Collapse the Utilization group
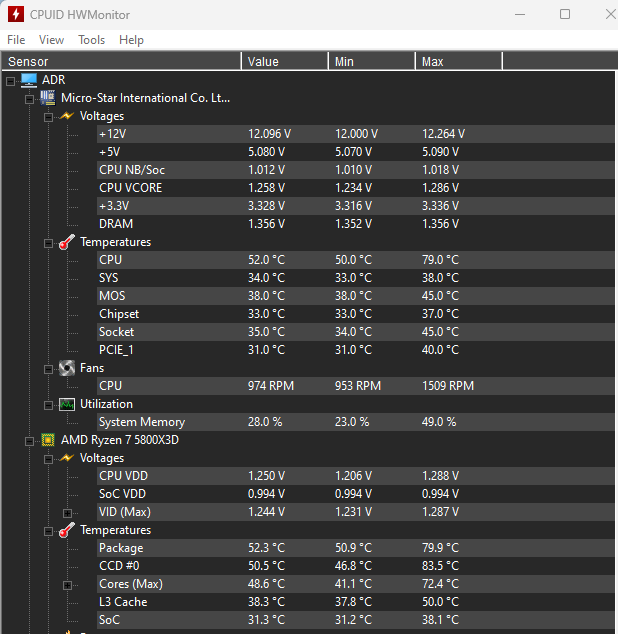The image size is (618, 634). click(x=48, y=405)
